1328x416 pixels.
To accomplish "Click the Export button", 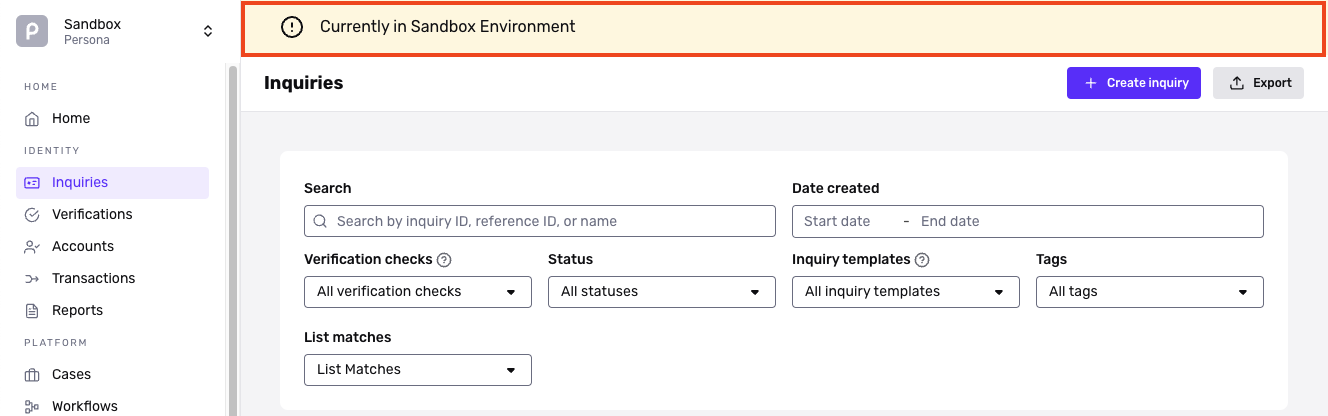I will click(1259, 83).
